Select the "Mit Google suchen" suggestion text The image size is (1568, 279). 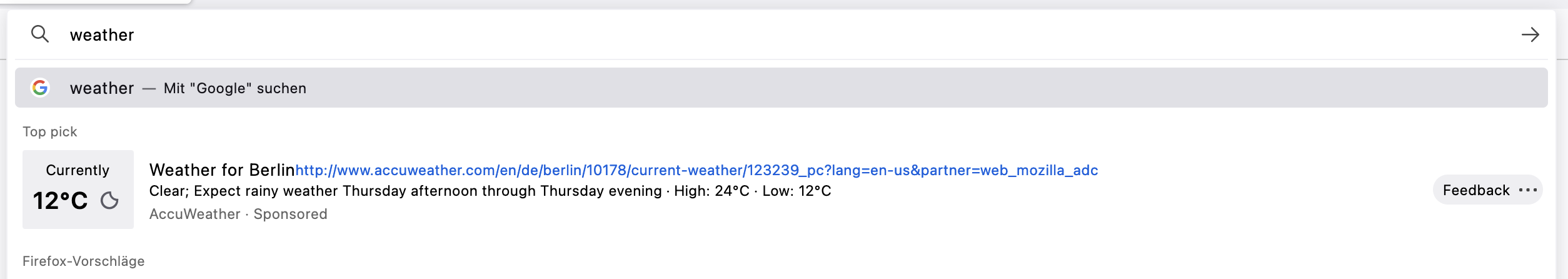(x=234, y=88)
